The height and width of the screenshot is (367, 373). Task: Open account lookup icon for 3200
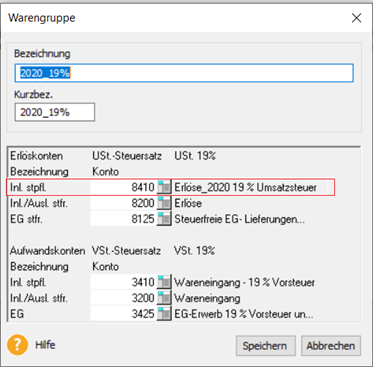click(x=164, y=298)
